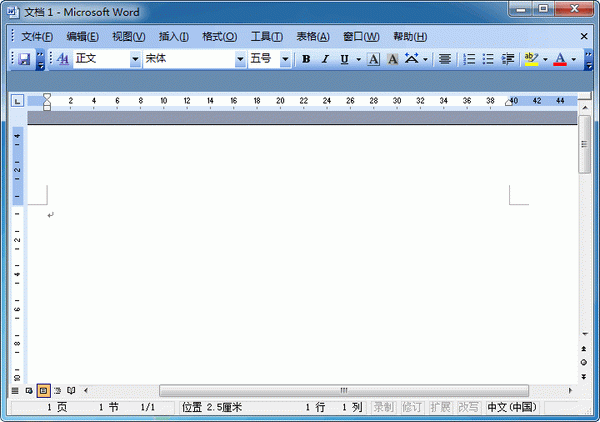Viewport: 600px width, 422px height.
Task: Click Previous Page double-arrow button
Action: (584, 349)
